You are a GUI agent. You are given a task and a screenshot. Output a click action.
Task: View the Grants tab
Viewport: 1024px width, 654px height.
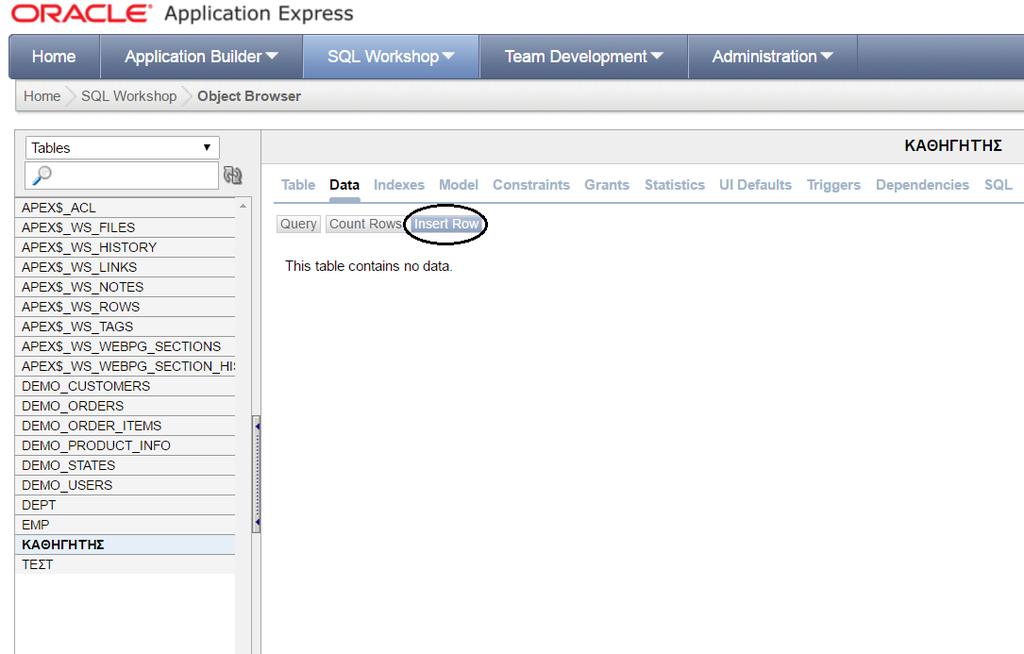coord(607,185)
